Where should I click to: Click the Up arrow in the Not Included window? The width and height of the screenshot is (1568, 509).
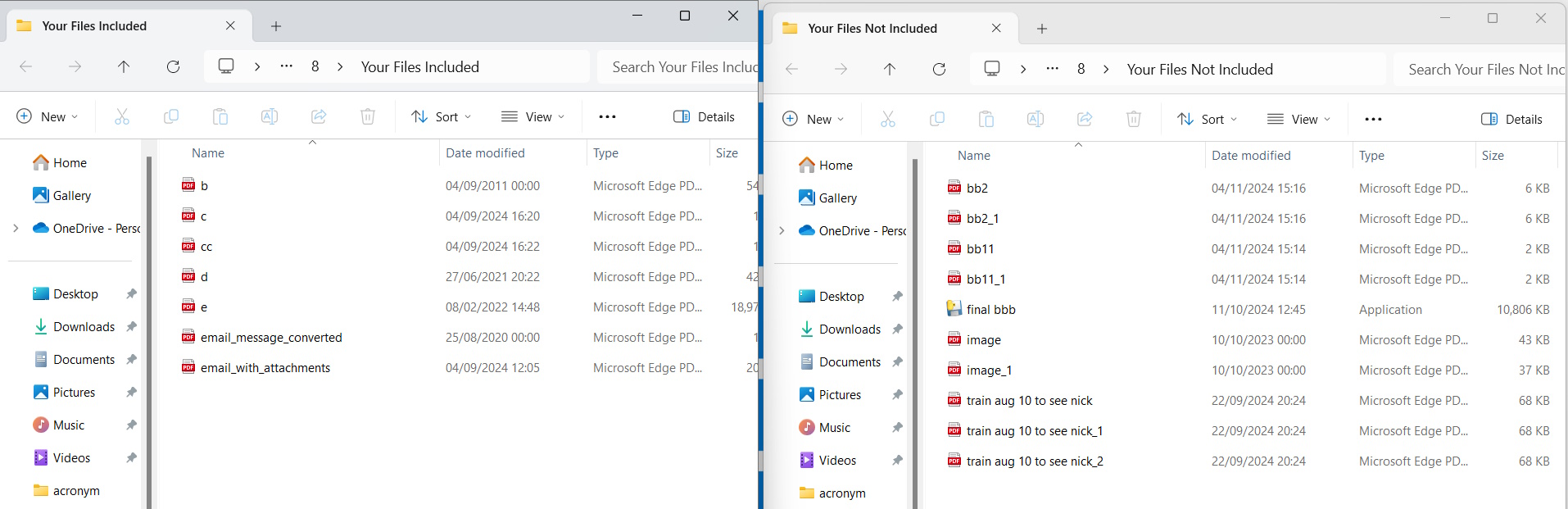[x=890, y=70]
